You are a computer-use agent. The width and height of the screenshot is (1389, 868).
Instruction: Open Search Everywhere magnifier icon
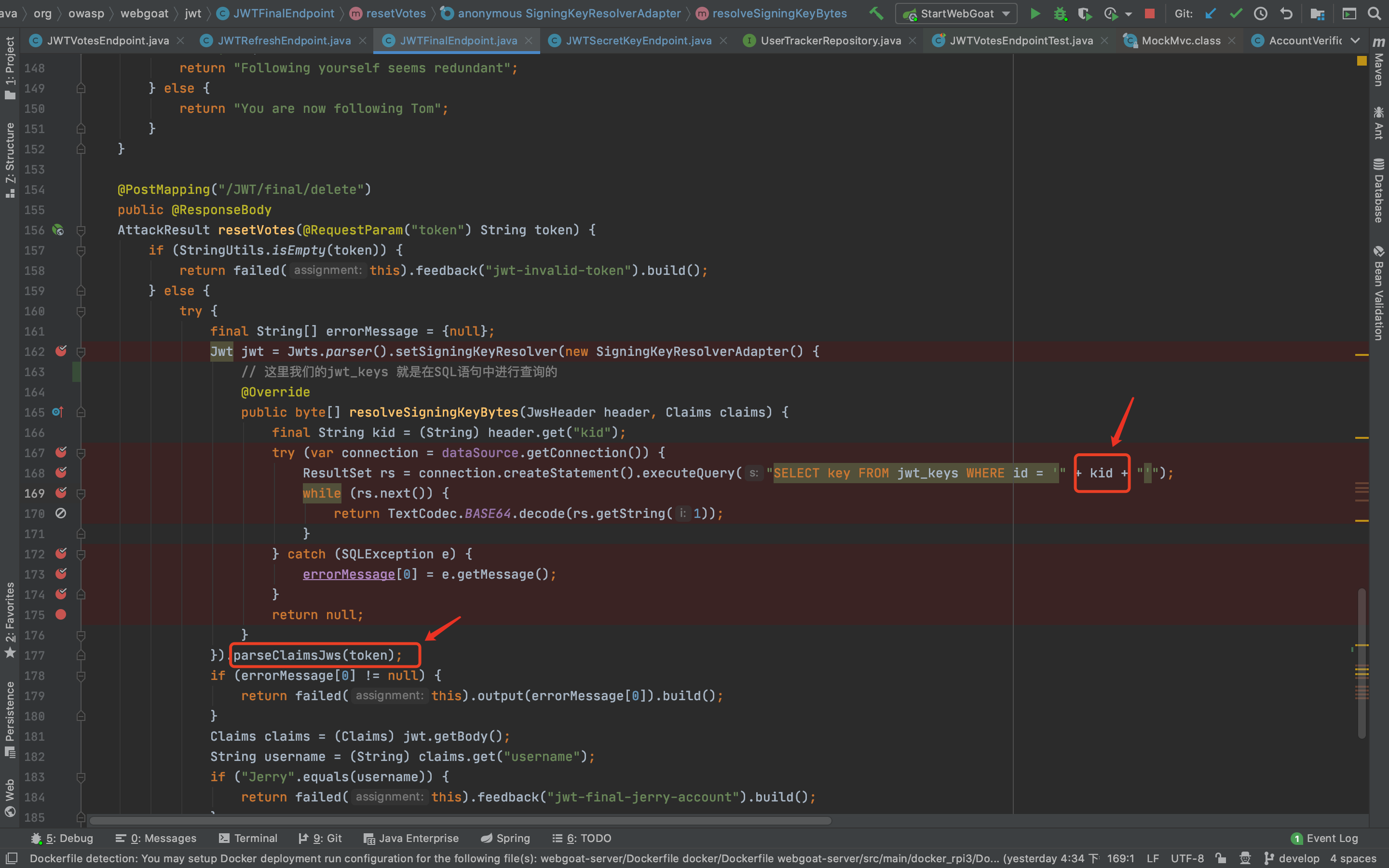coord(1374,13)
